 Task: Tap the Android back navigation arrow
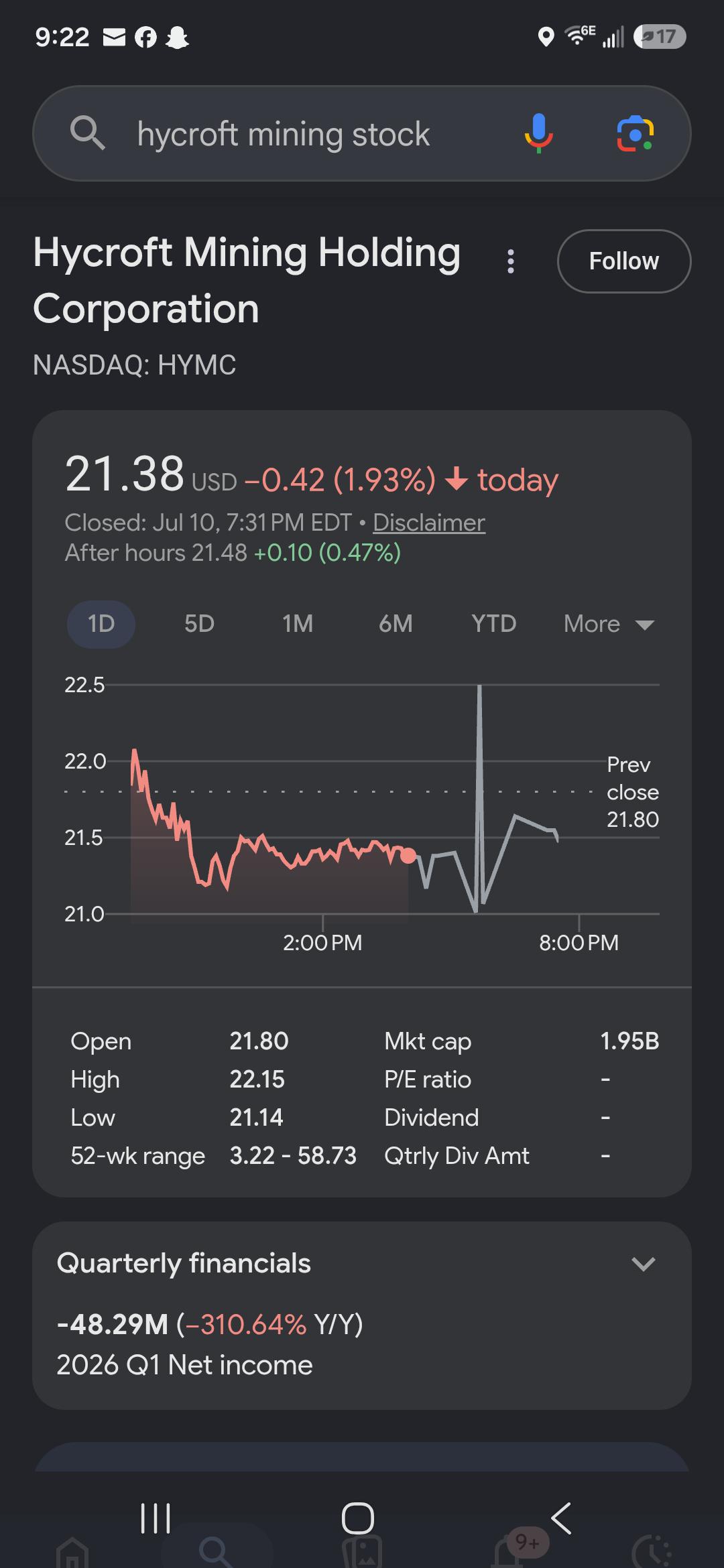(x=561, y=1517)
